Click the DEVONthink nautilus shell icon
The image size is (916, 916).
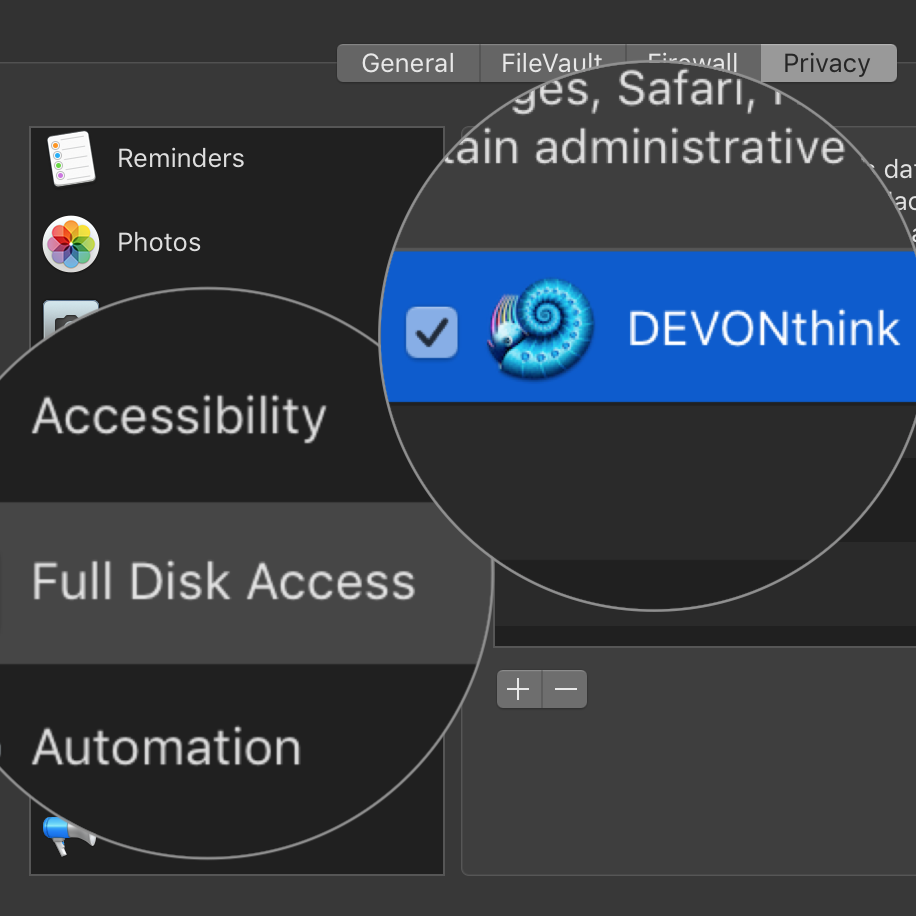pyautogui.click(x=540, y=328)
